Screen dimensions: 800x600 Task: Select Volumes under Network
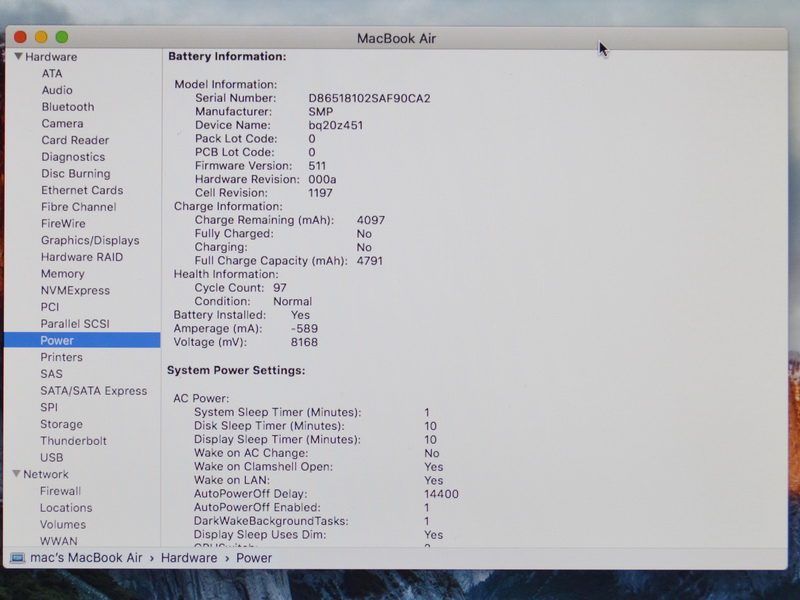63,524
